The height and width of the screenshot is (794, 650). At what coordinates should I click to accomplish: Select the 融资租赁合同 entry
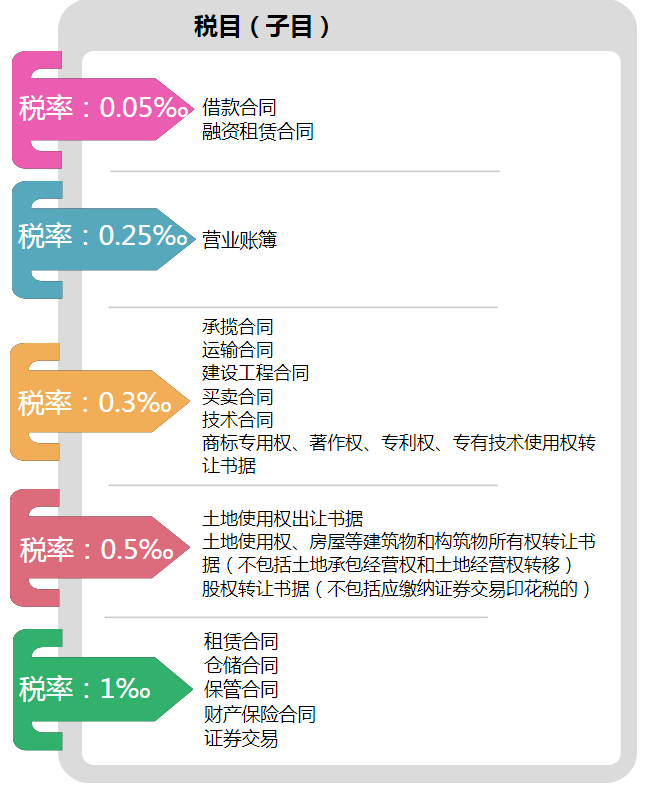point(258,132)
